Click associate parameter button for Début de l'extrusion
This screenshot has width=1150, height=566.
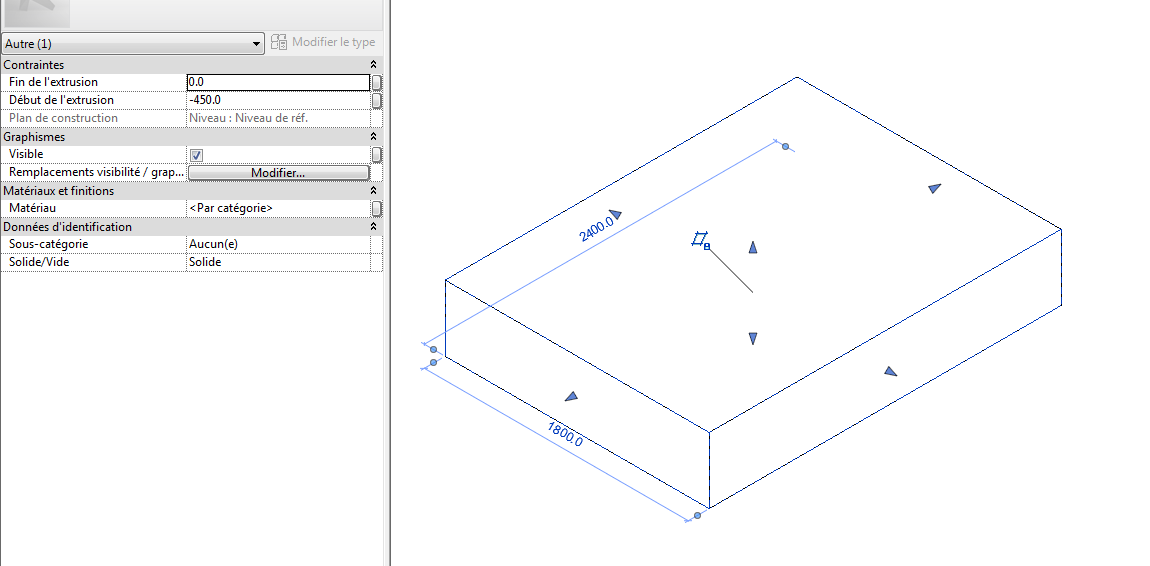tap(377, 100)
